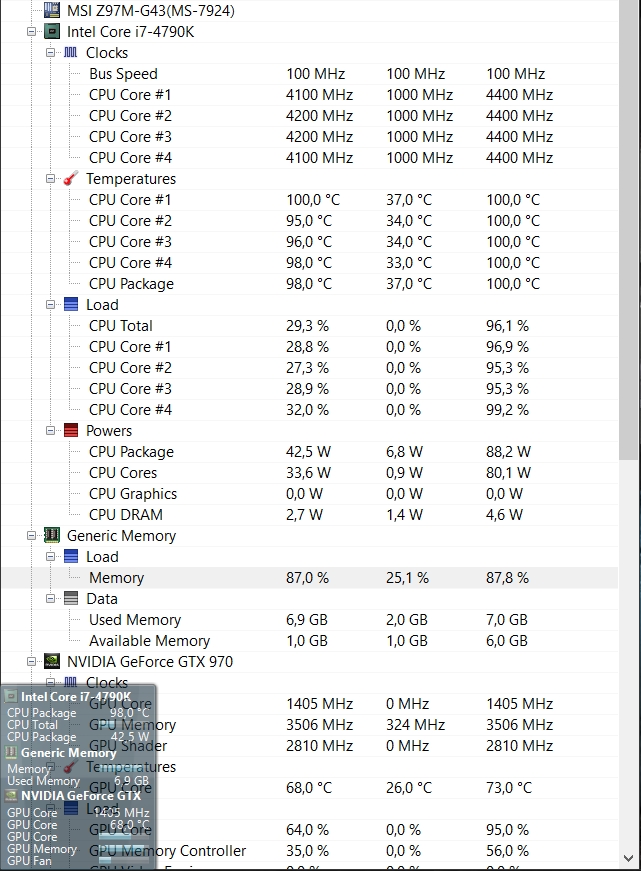This screenshot has width=641, height=871.
Task: Click the Intel Core i7-4790K processor chip icon
Action: (52, 32)
